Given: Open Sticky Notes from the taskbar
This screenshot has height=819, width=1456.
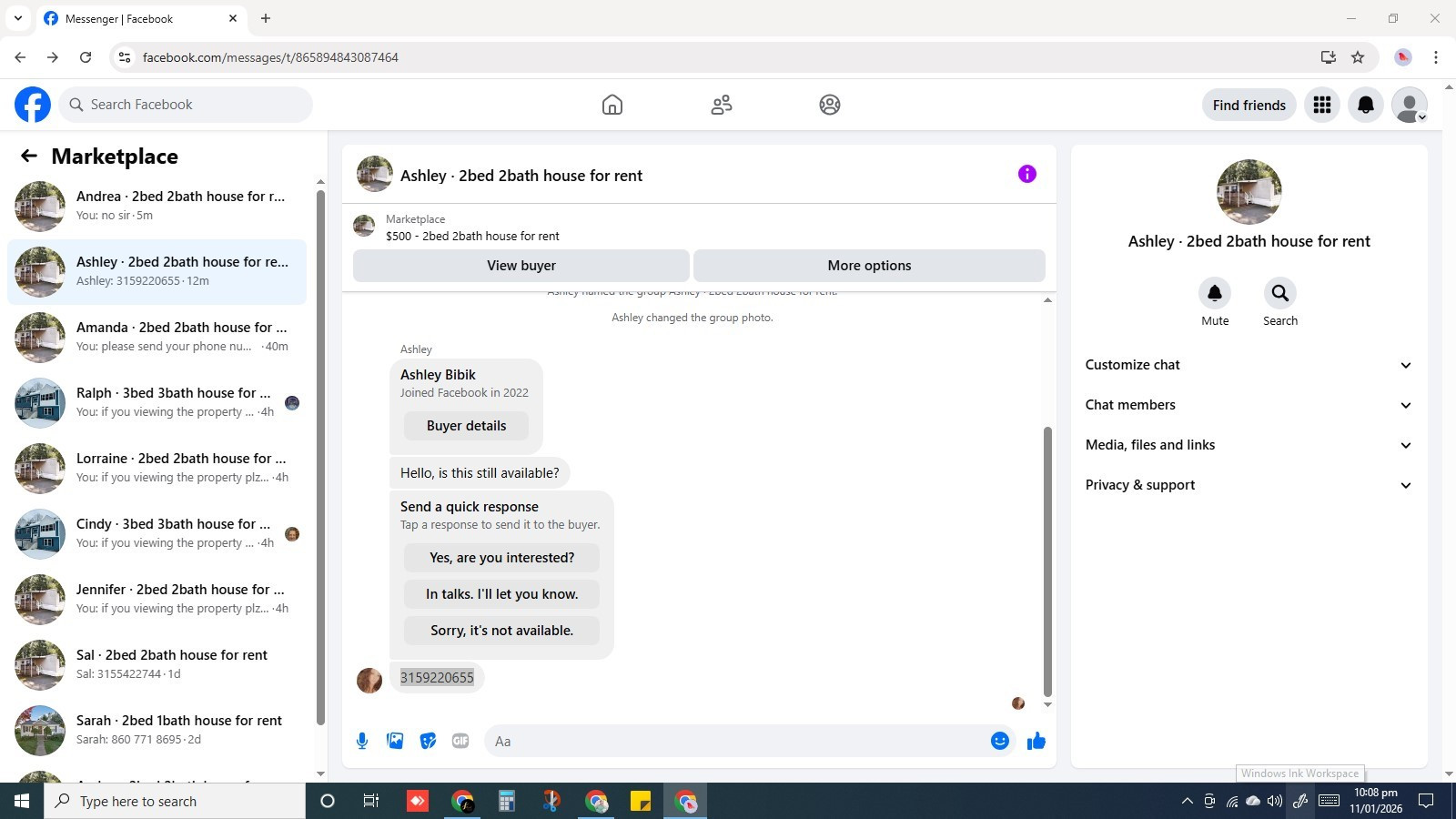Looking at the screenshot, I should 641,801.
